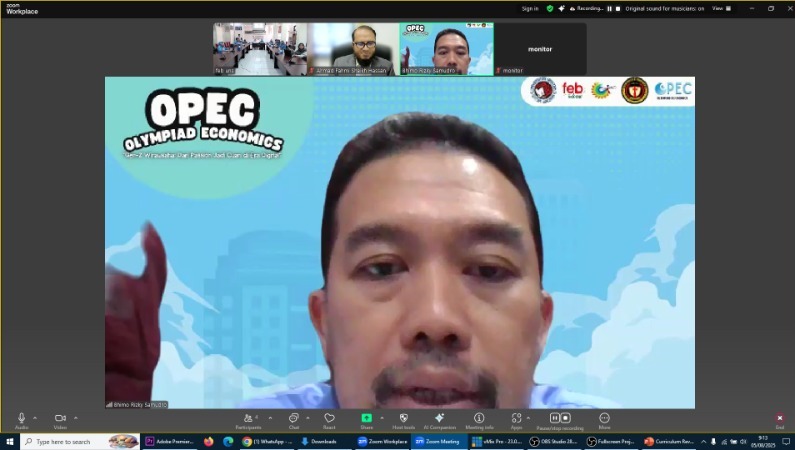Open the green encryption shield icon
This screenshot has height=450, width=795.
pyautogui.click(x=550, y=9)
